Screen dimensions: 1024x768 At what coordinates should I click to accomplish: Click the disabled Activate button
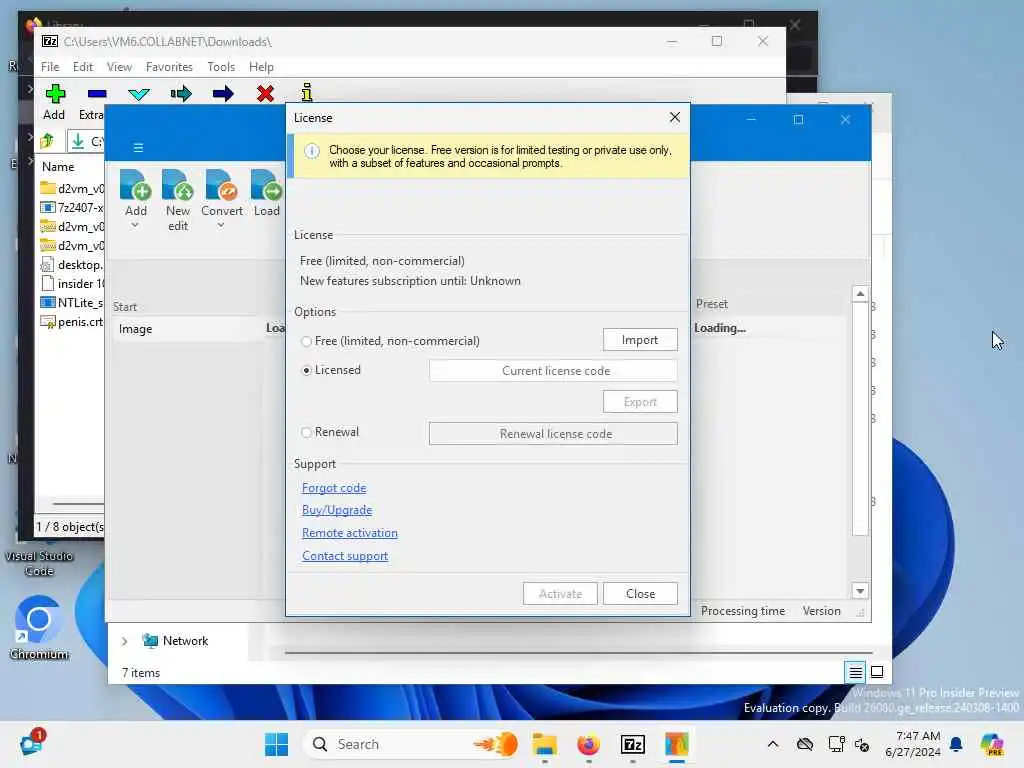click(x=560, y=594)
